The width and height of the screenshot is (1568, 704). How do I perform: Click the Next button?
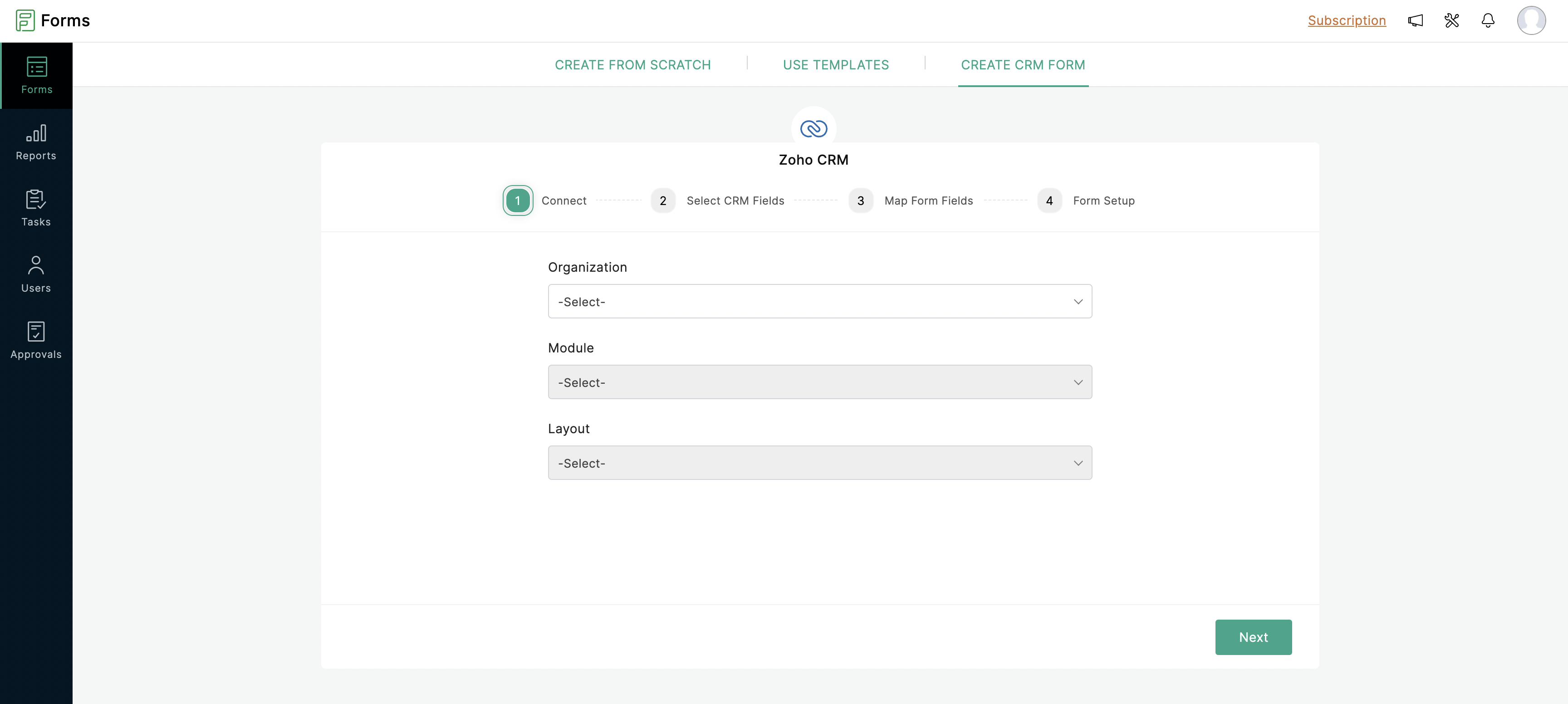[x=1253, y=637]
